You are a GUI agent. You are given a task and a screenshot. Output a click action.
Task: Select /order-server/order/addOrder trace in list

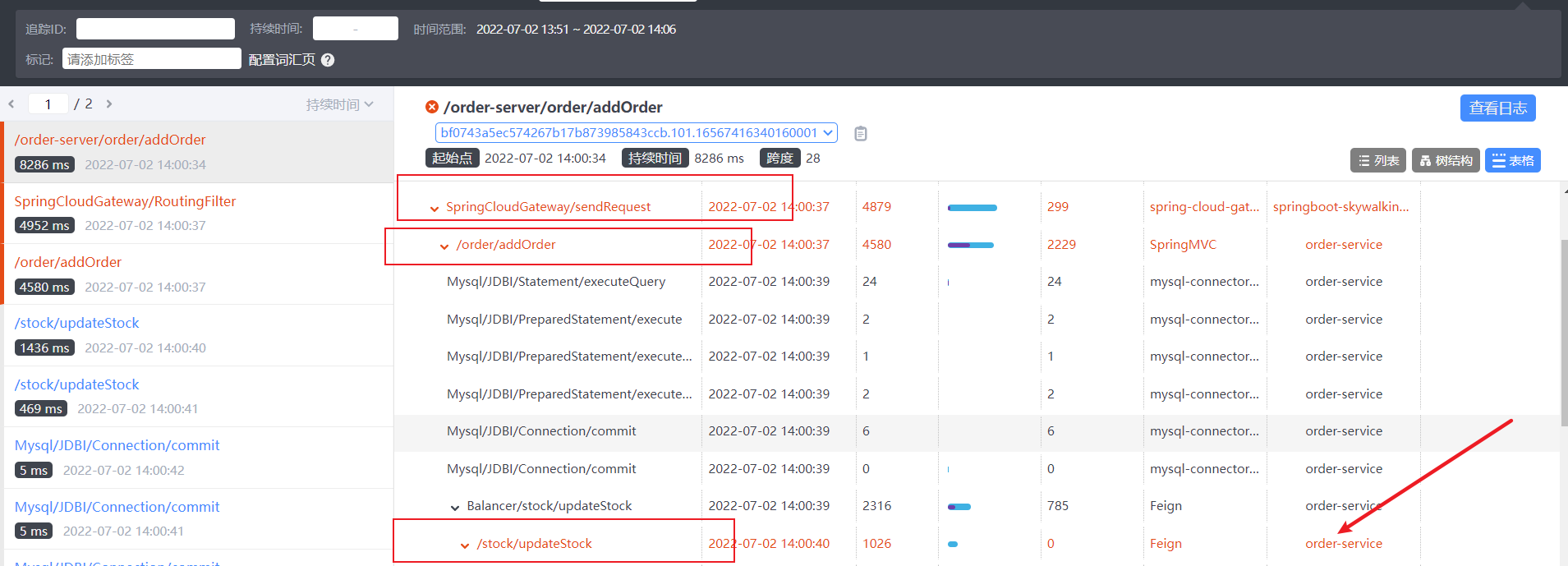point(199,152)
